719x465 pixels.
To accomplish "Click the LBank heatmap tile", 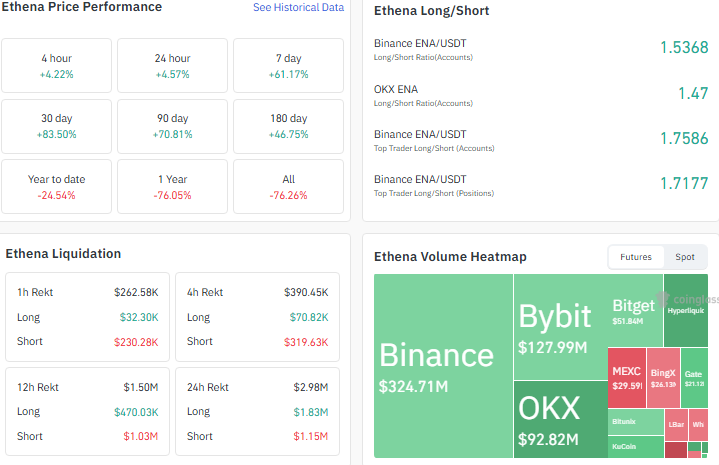I will point(676,425).
